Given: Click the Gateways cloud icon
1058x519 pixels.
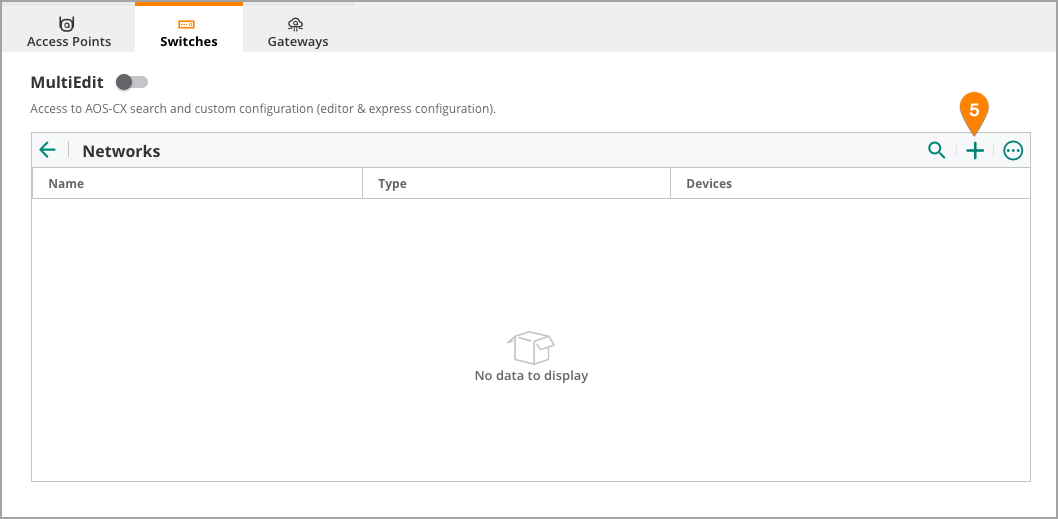Looking at the screenshot, I should tap(296, 25).
